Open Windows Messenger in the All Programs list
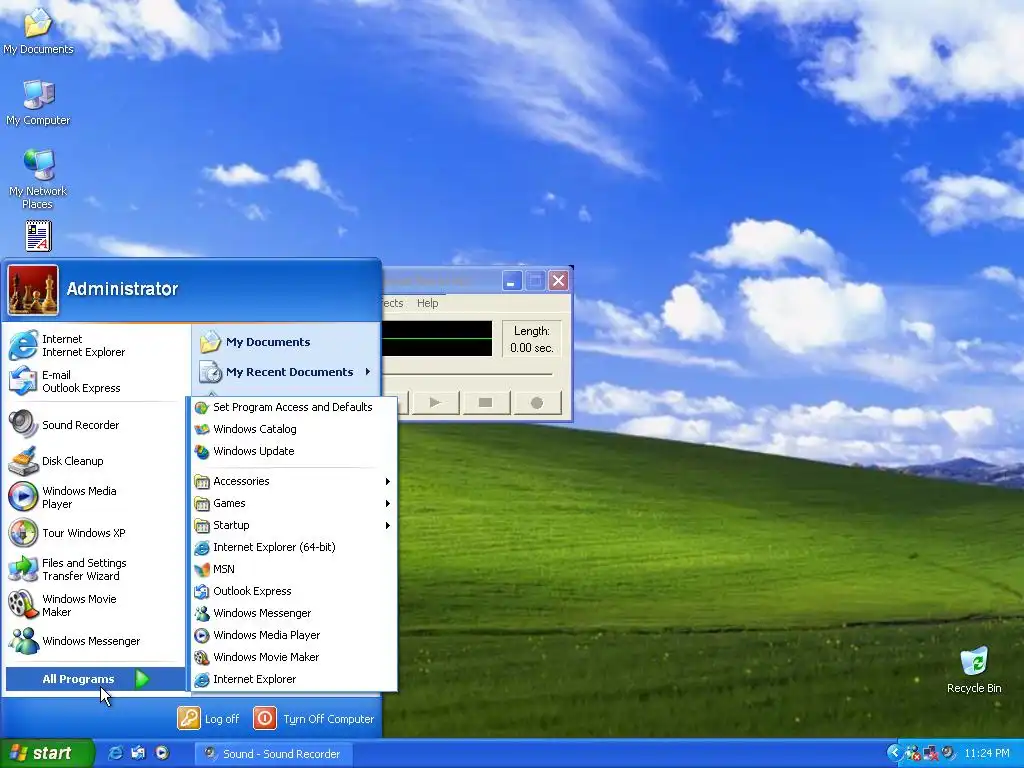 (293, 613)
